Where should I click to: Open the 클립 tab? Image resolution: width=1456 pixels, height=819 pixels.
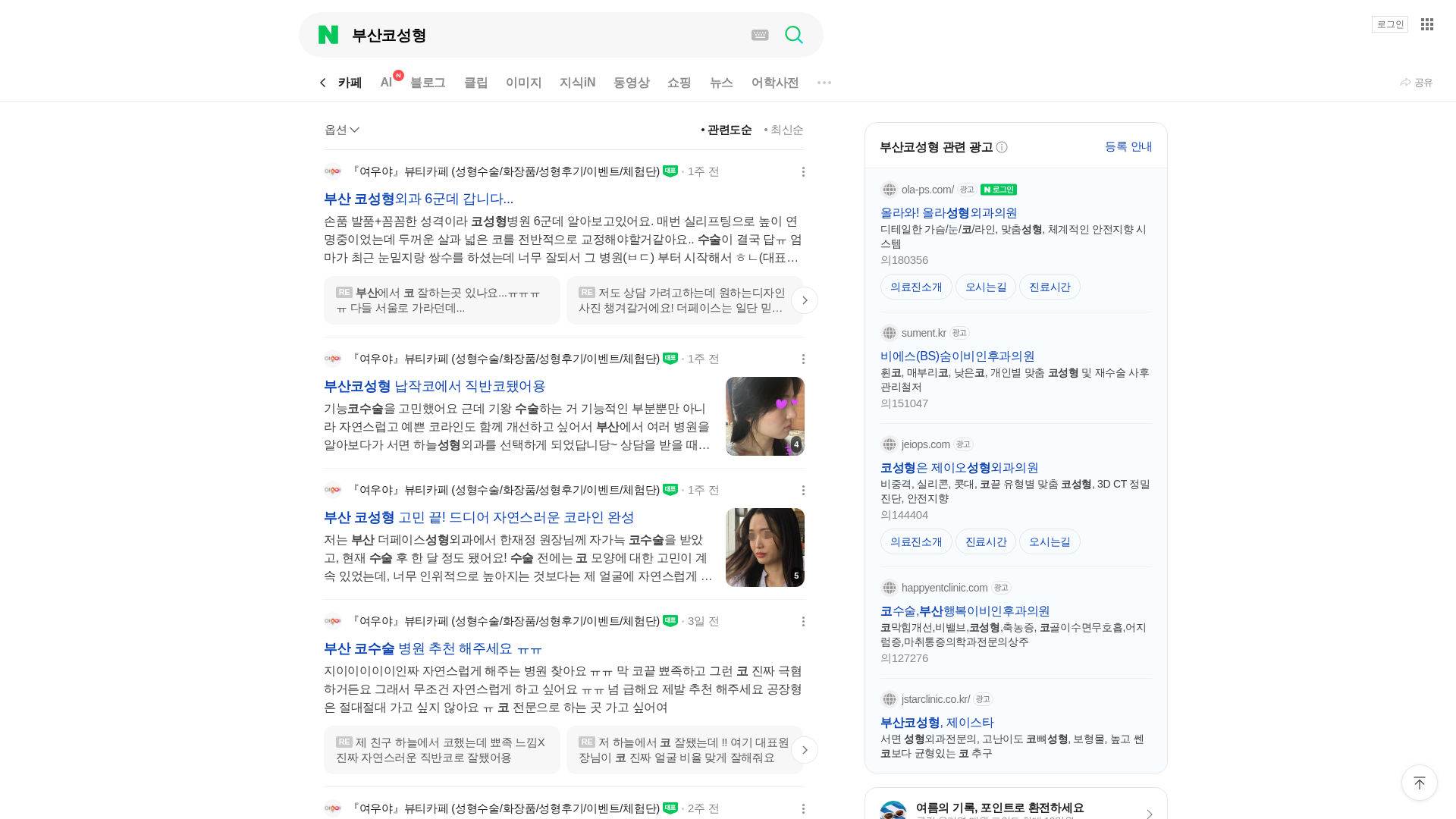click(x=475, y=83)
